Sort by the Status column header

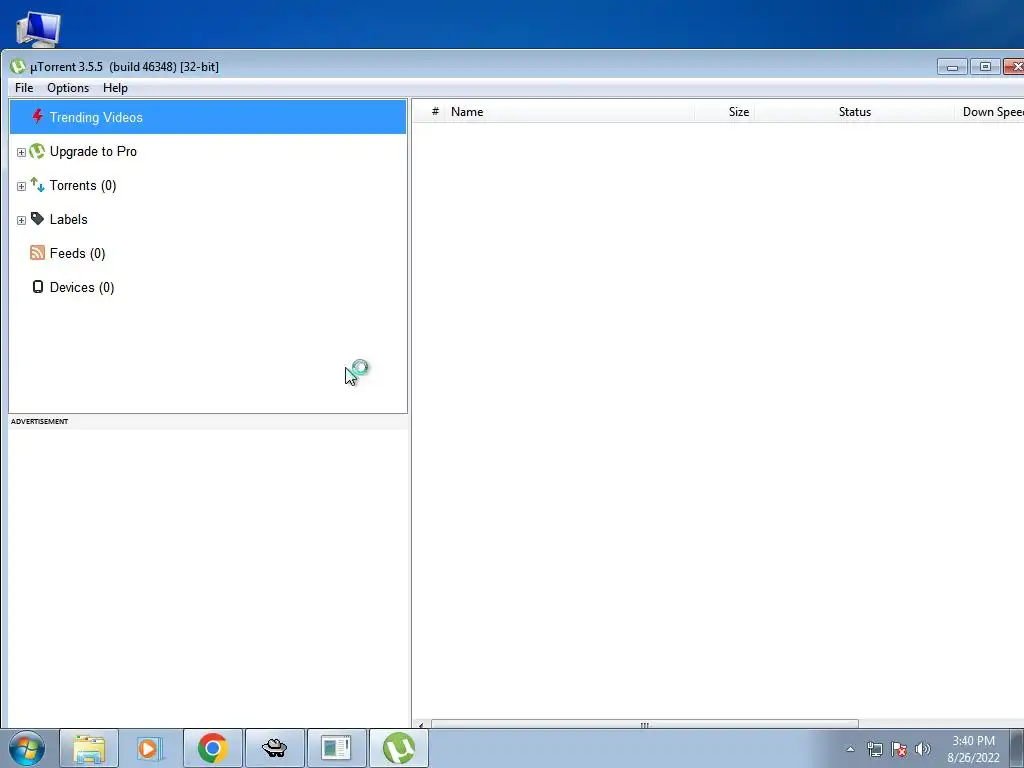854,112
